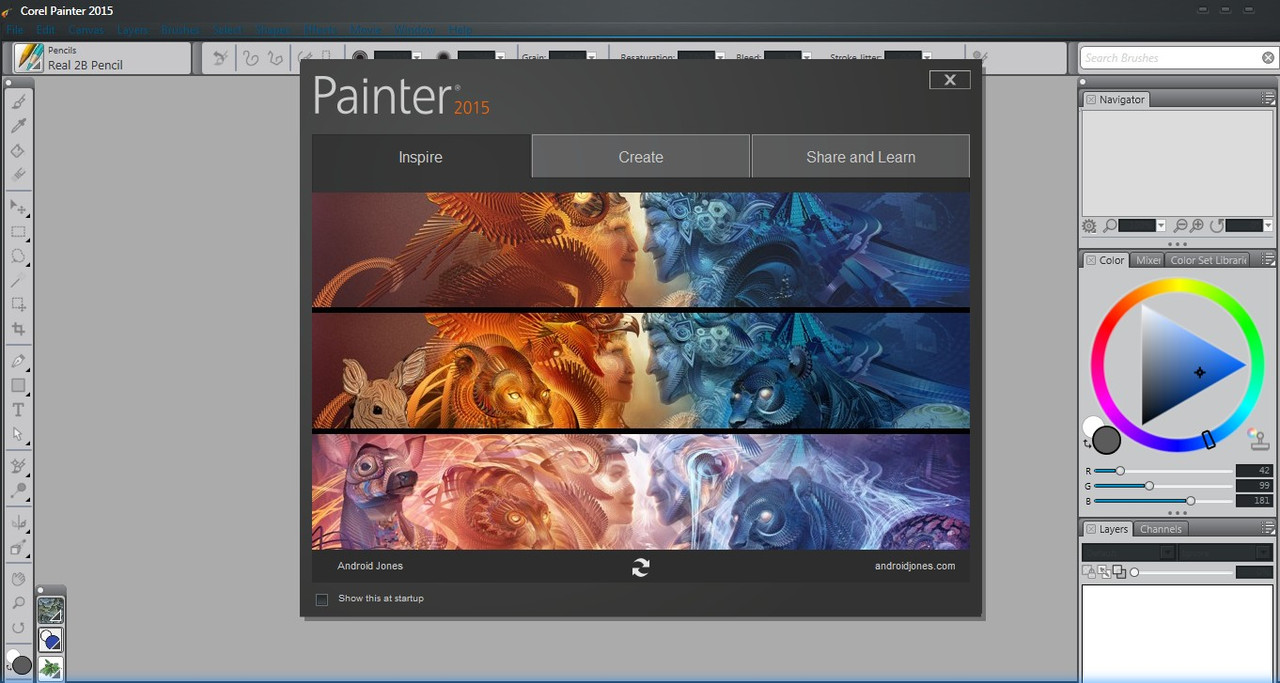Click the clone color rubber stamp icon

[x=1258, y=439]
